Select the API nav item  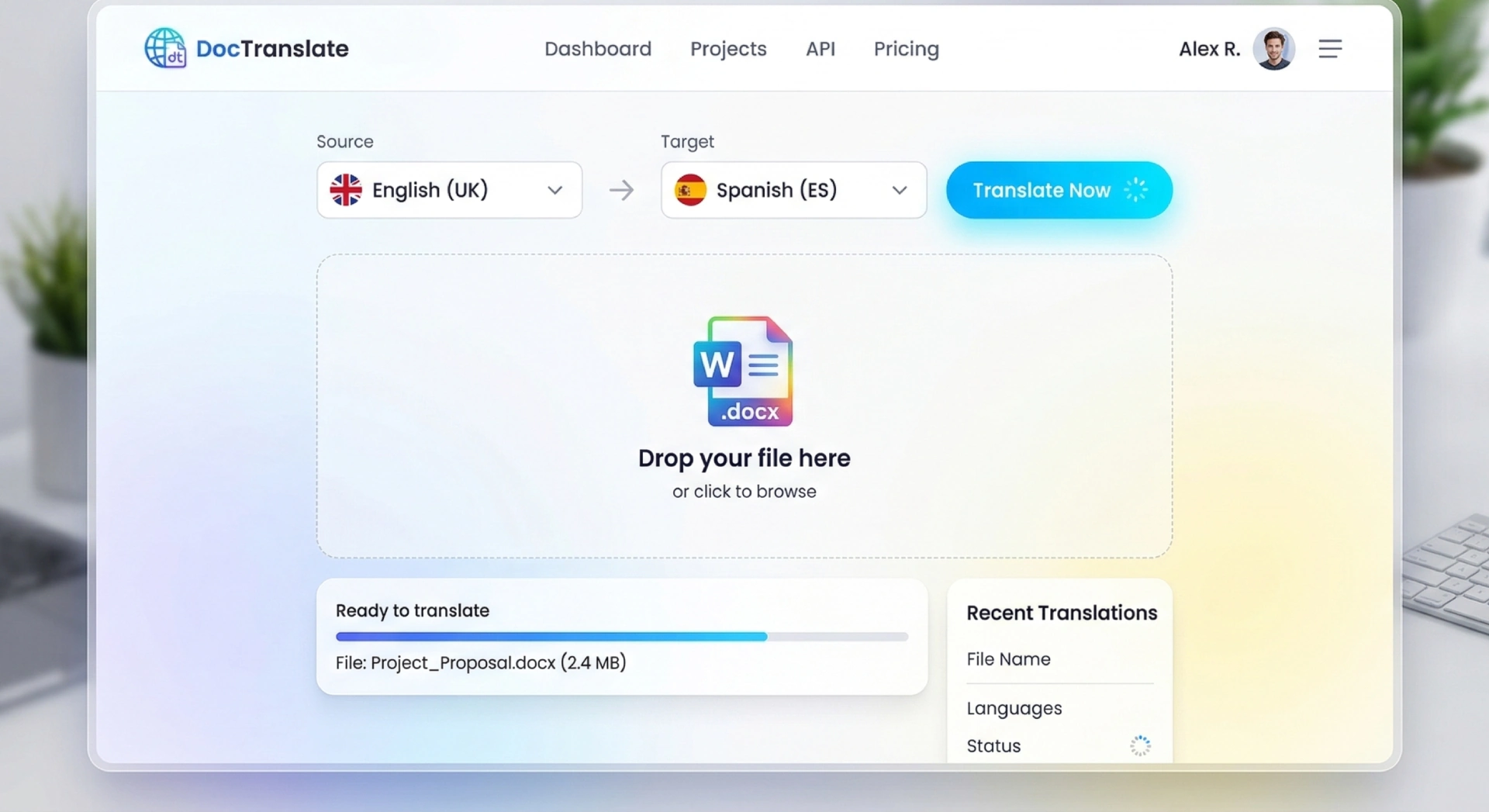(821, 49)
